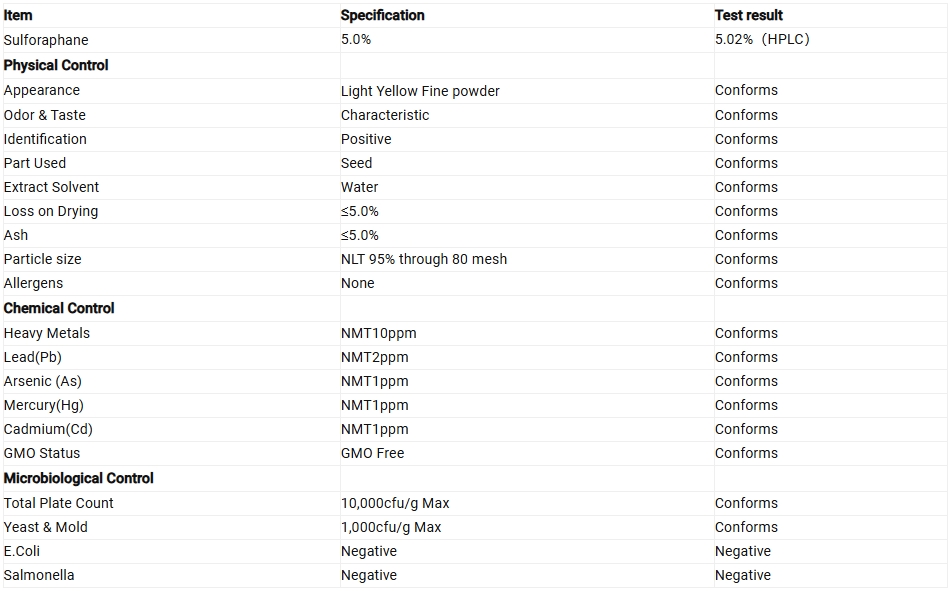Click the Item column header

click(x=18, y=15)
